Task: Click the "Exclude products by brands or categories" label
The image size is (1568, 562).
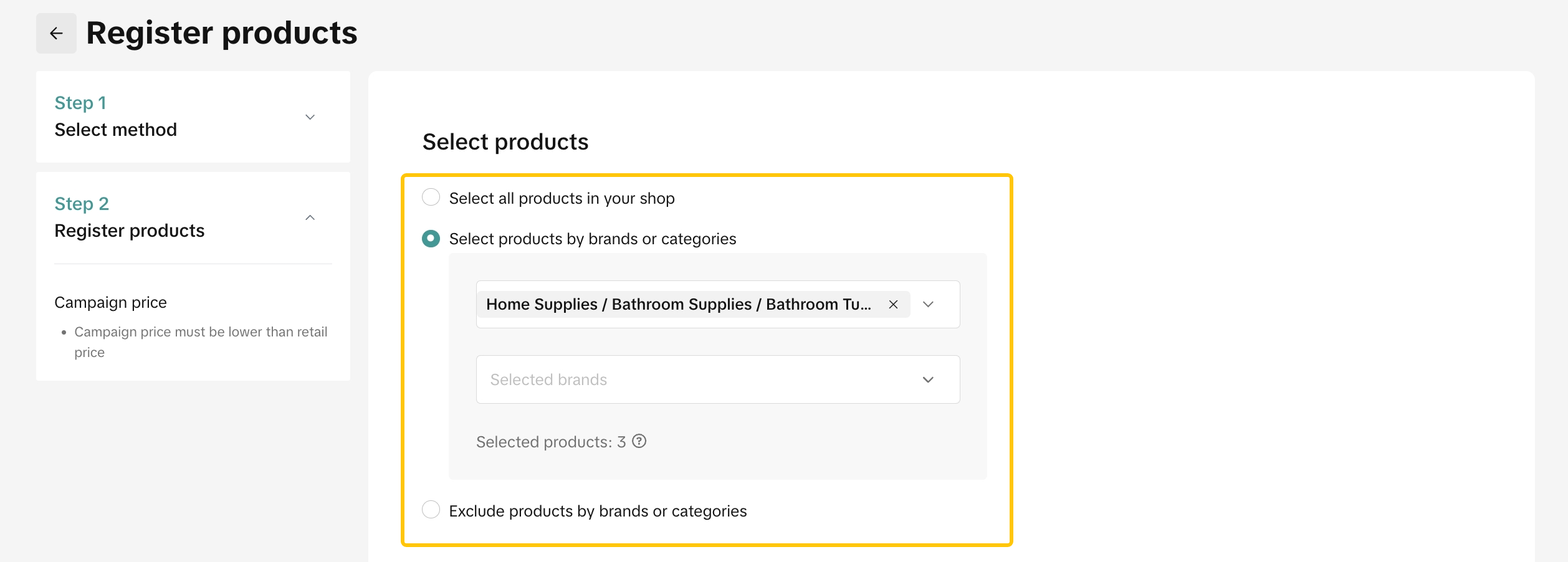Action: pos(597,512)
